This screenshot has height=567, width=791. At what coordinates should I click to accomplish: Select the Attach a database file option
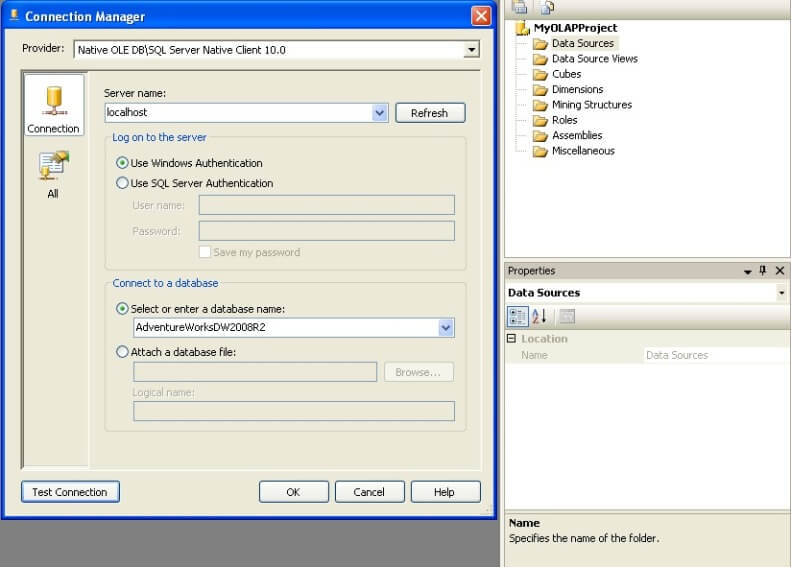(122, 352)
